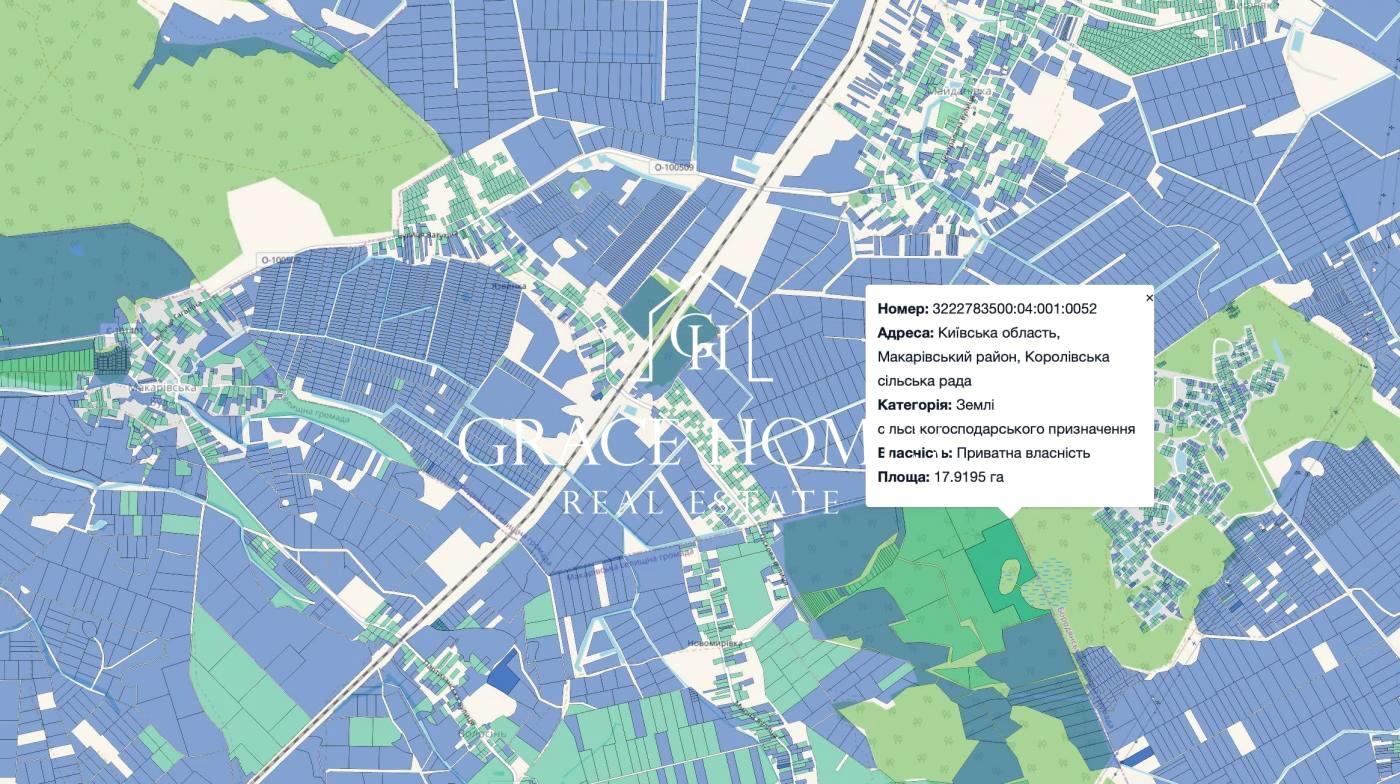Screen dimensions: 1400x784
Task: Click the Макарівська place label
Action: pos(161,387)
